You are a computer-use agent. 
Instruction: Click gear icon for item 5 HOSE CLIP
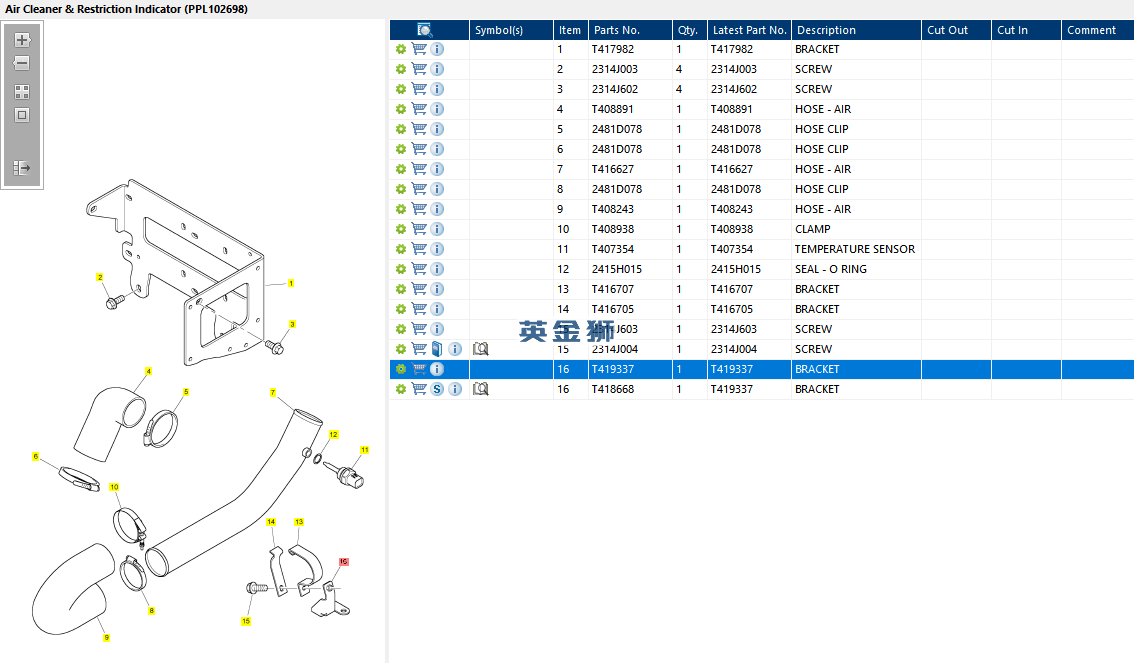point(401,129)
